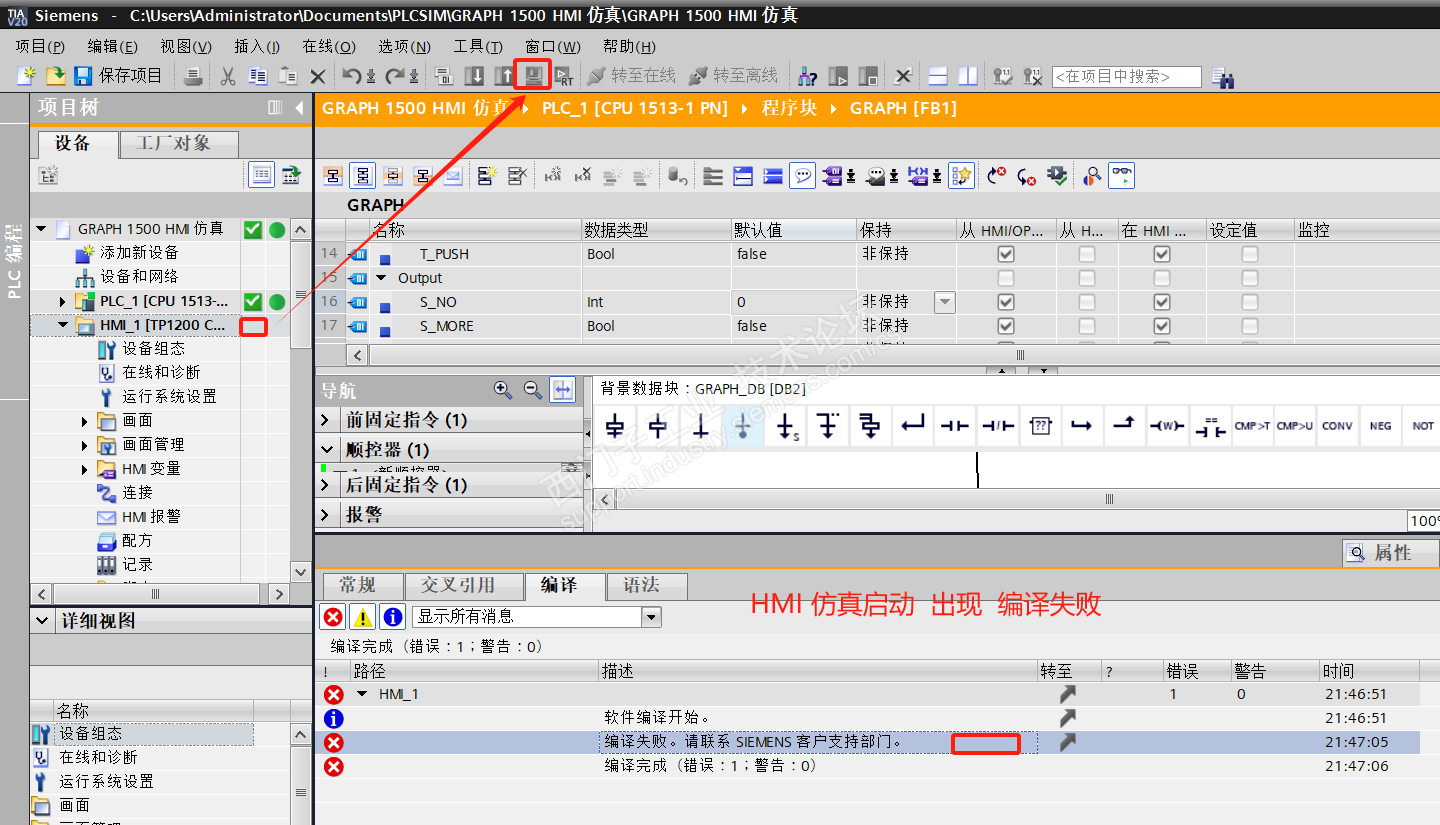Insert a normally closed contact from GRAPH toolbar

click(996, 426)
